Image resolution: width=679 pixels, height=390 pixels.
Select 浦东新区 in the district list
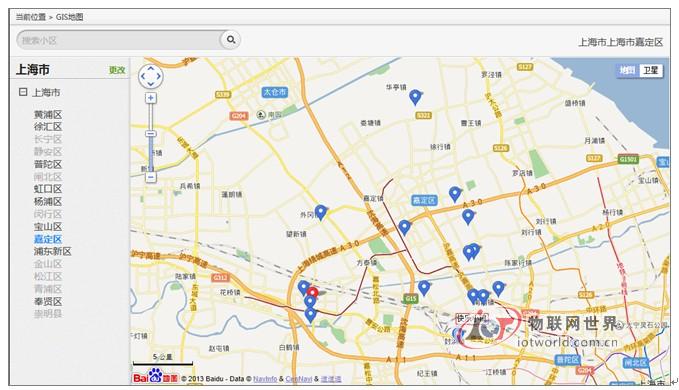coord(53,251)
